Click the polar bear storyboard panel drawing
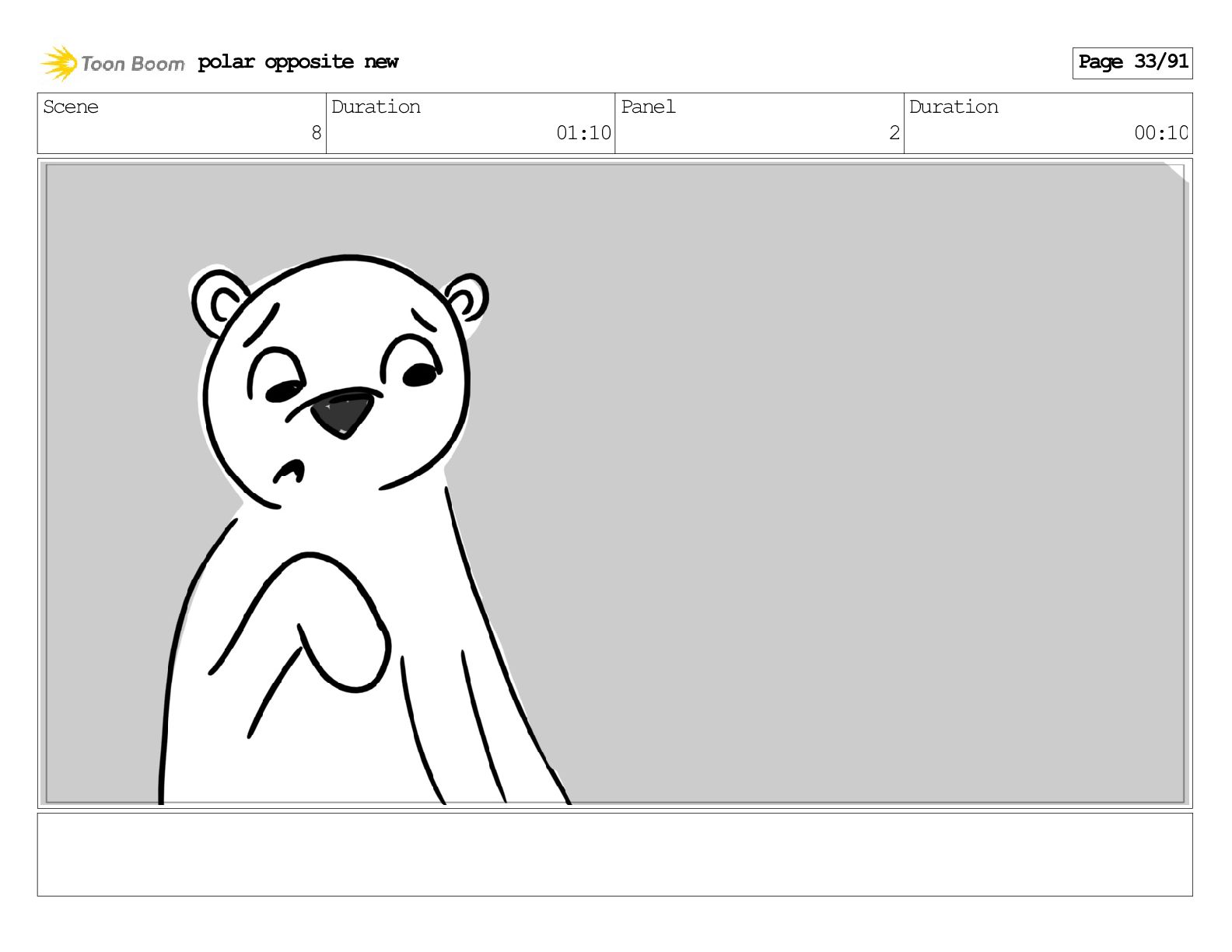Viewport: 1232px width, 952px height. 614,483
